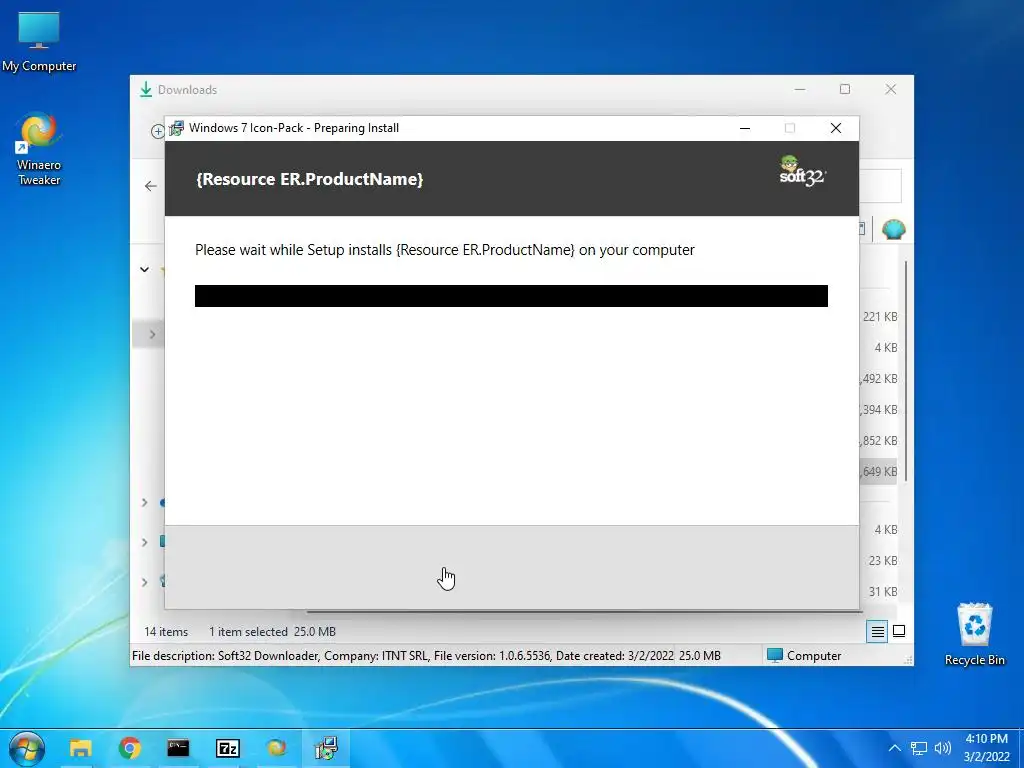The width and height of the screenshot is (1024, 768).
Task: Click the '14 items' status text
Action: click(166, 632)
